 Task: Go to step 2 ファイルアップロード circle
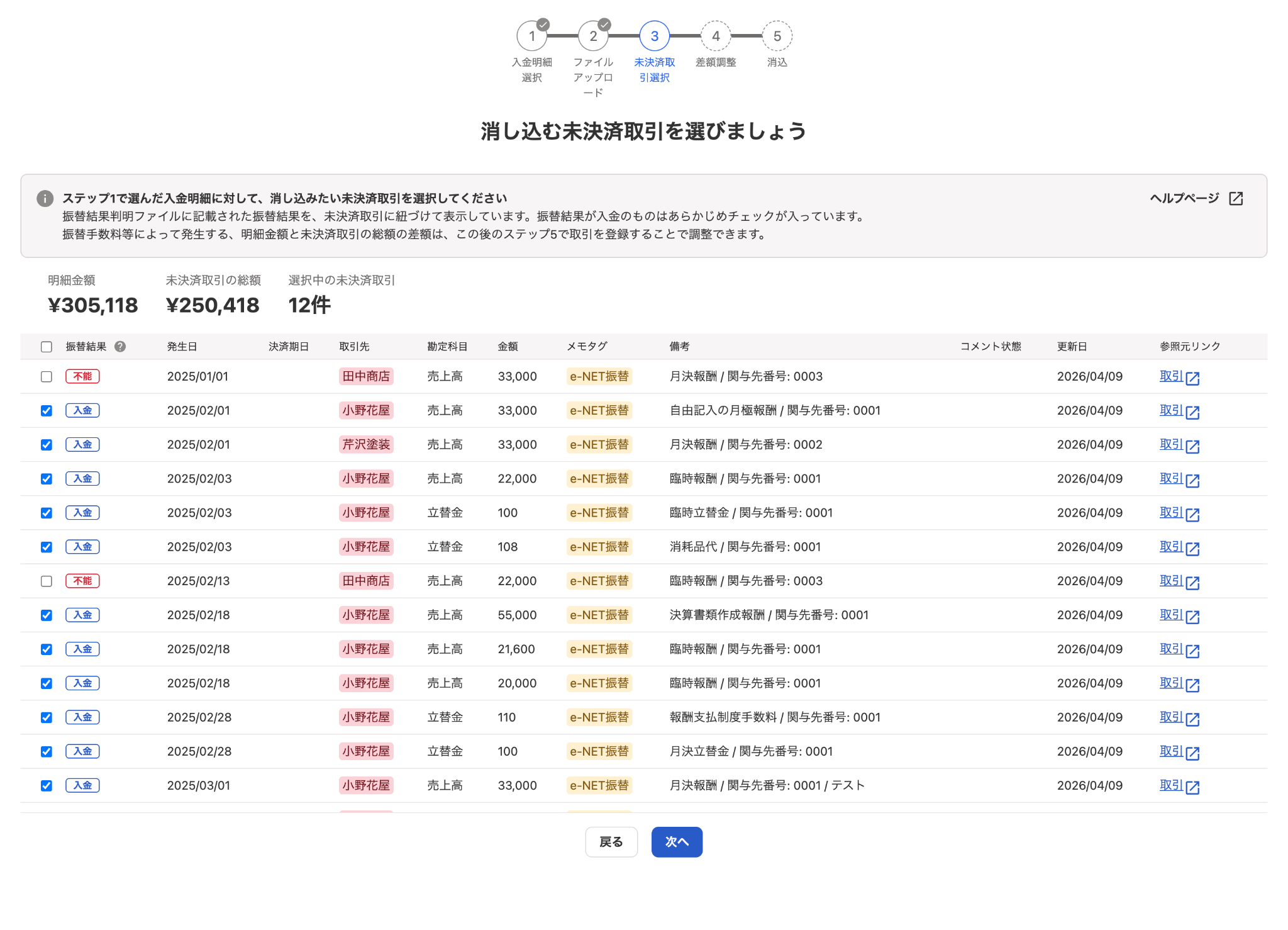click(593, 36)
